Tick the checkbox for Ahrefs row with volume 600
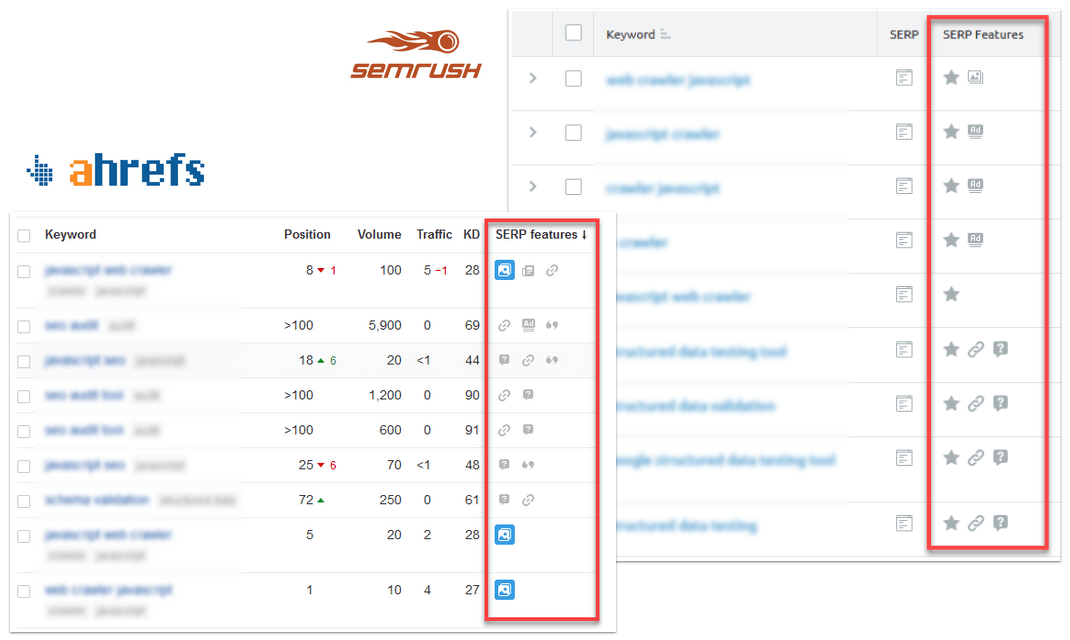Image resolution: width=1070 pixels, height=640 pixels. pos(24,431)
